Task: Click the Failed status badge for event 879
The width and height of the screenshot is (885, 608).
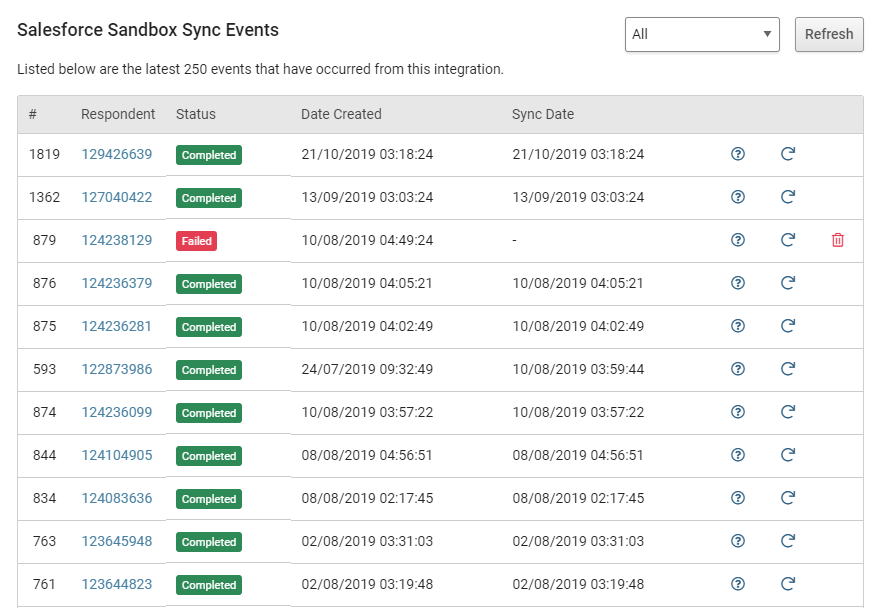Action: 196,241
